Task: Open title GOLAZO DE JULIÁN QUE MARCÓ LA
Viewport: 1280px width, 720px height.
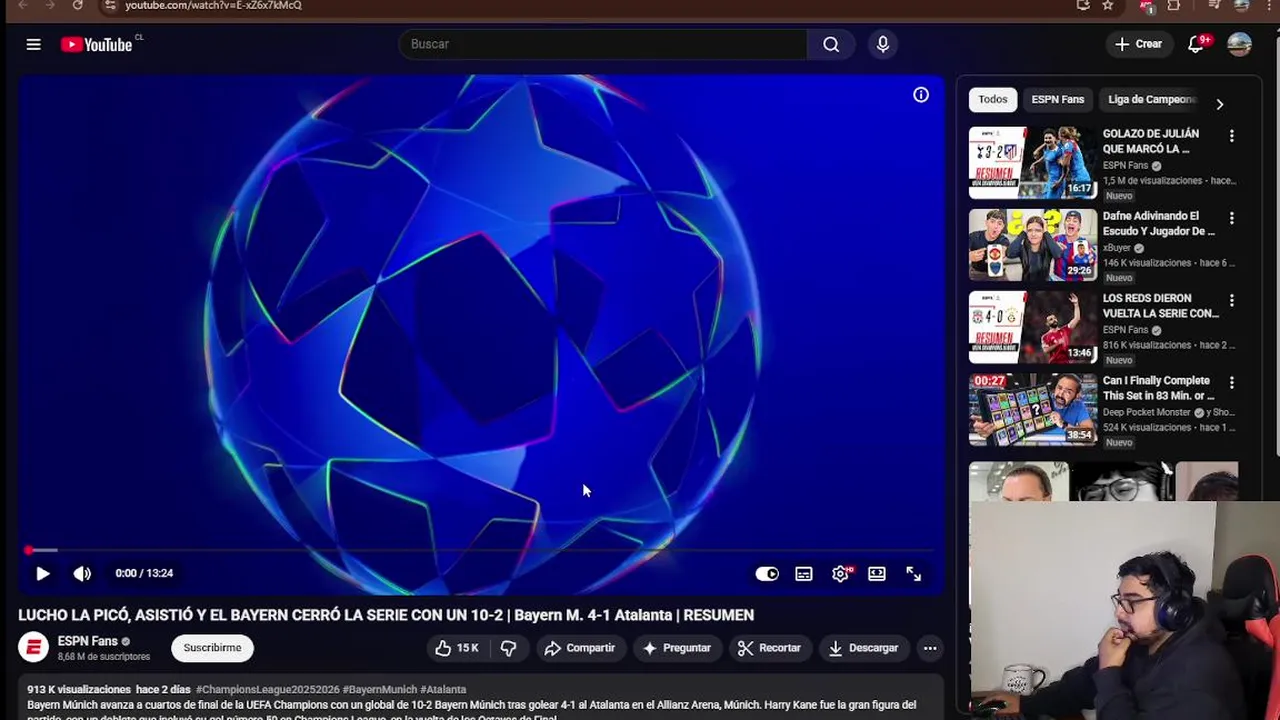Action: point(1150,141)
